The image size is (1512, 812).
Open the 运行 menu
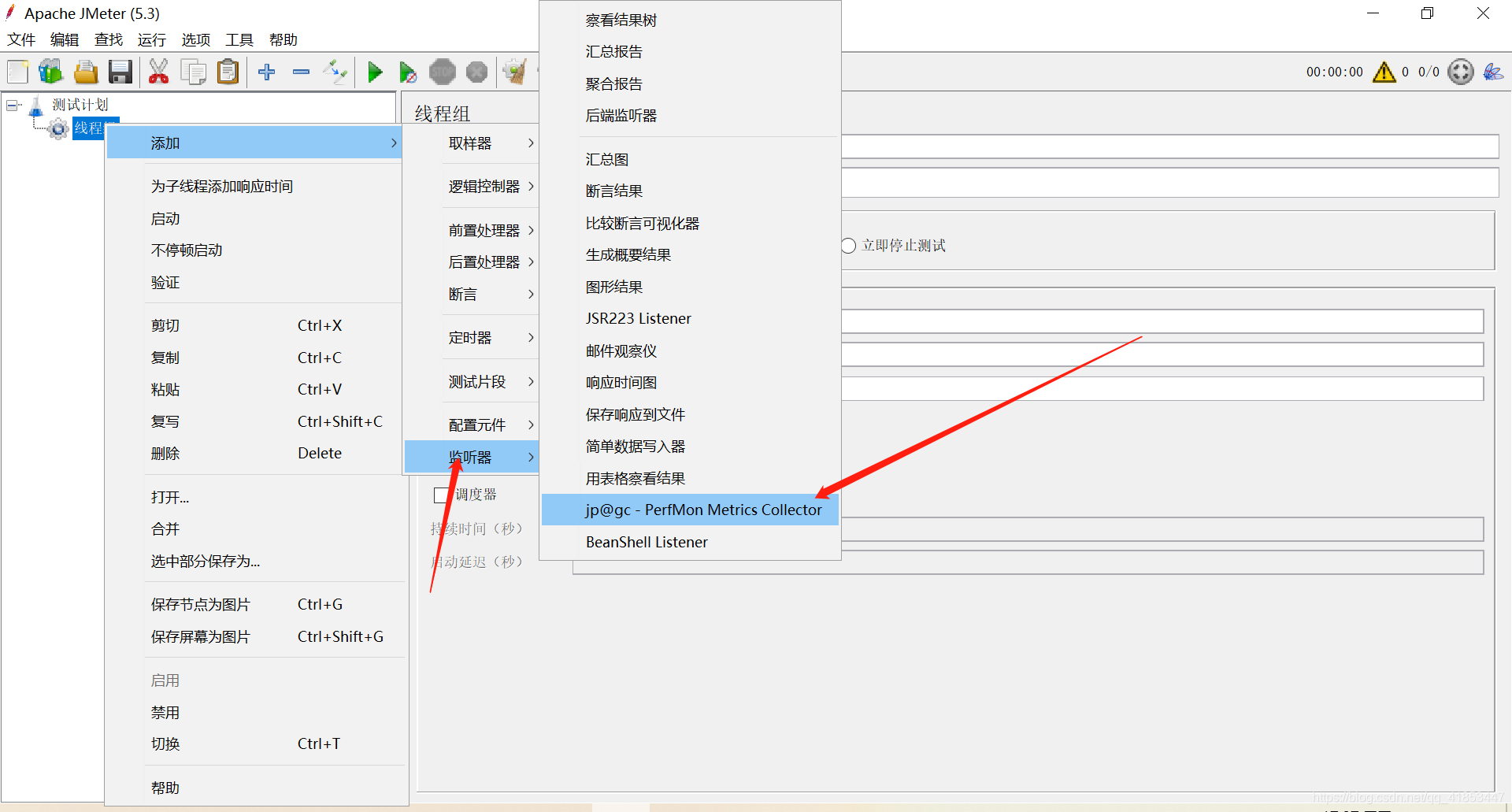click(x=151, y=39)
